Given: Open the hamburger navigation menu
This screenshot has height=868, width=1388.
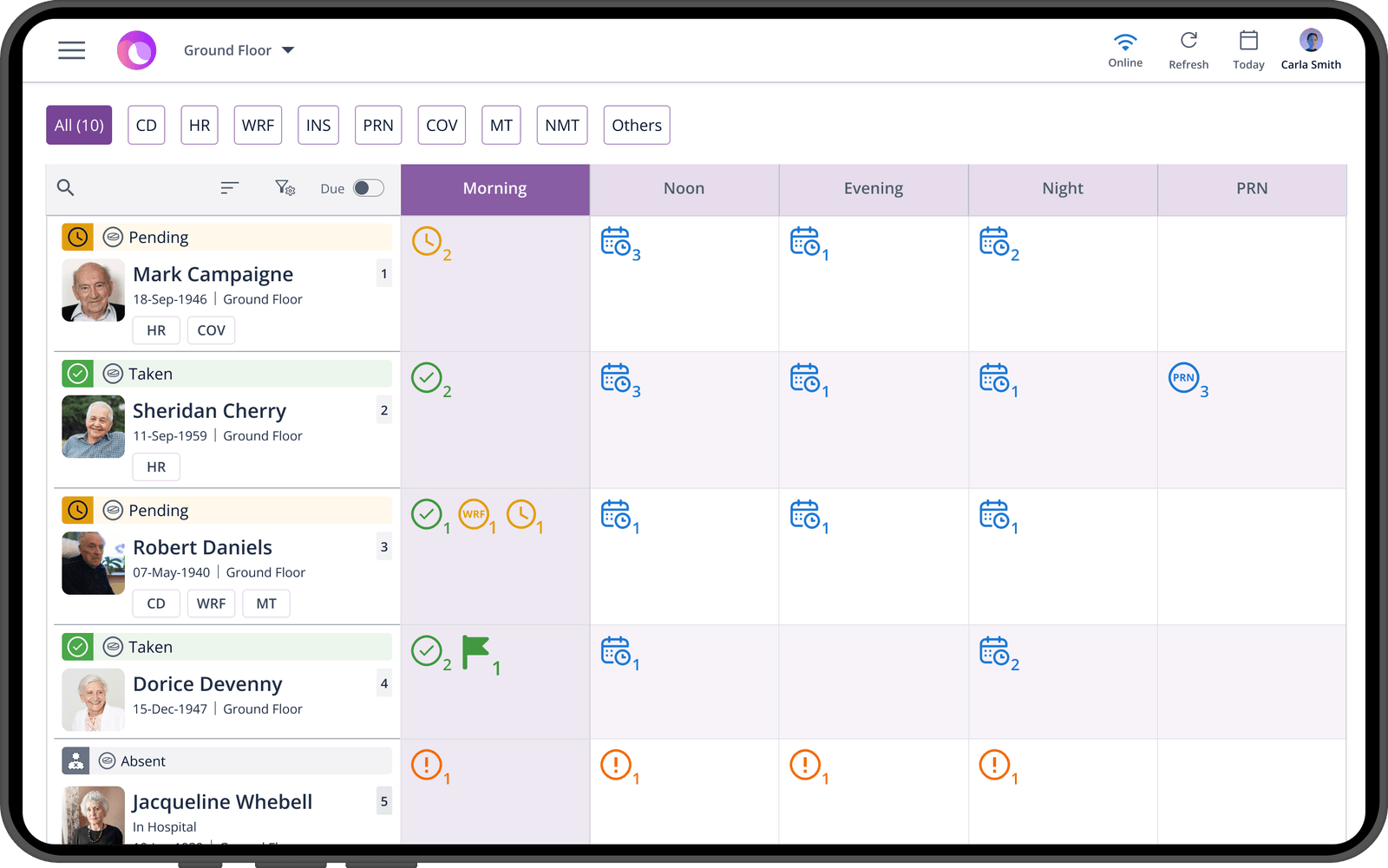Looking at the screenshot, I should (x=72, y=49).
